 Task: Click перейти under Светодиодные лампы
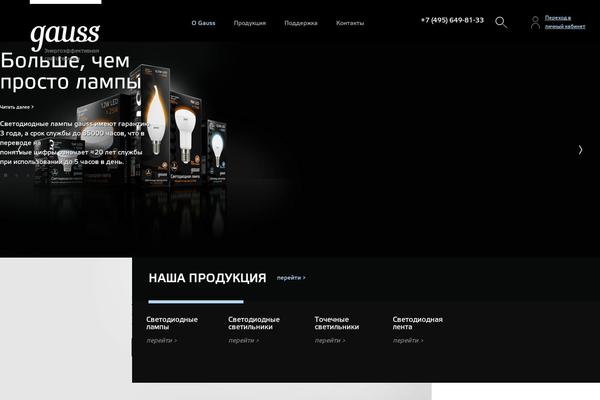point(161,340)
